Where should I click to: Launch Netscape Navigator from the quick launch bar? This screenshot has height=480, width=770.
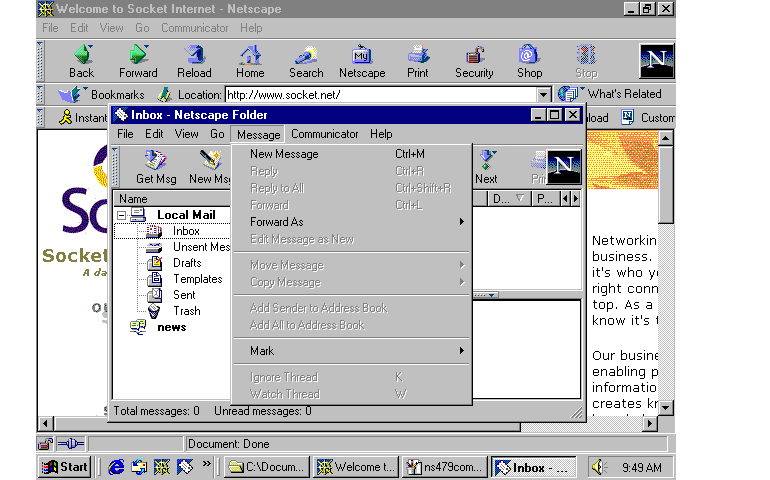(162, 467)
